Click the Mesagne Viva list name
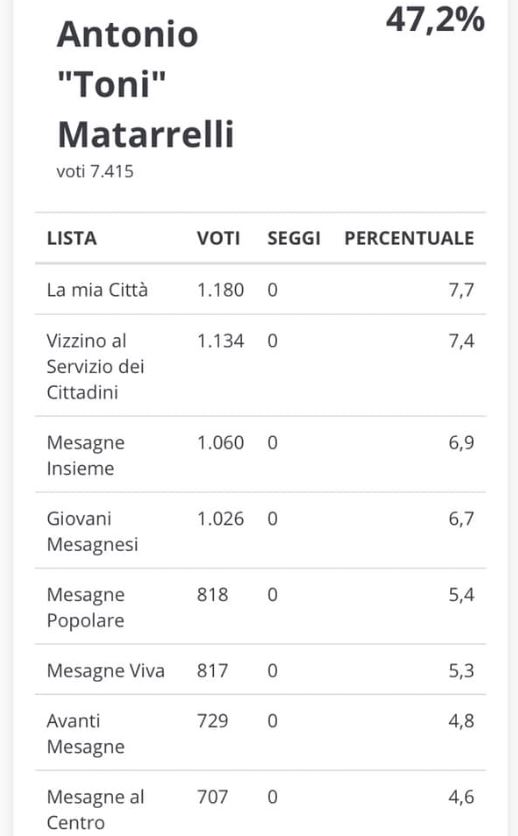The image size is (518, 836). coord(106,671)
